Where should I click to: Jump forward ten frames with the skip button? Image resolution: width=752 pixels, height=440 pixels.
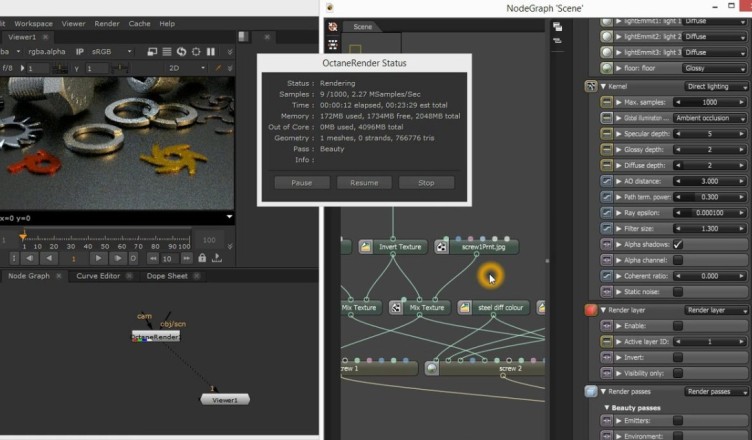click(187, 259)
